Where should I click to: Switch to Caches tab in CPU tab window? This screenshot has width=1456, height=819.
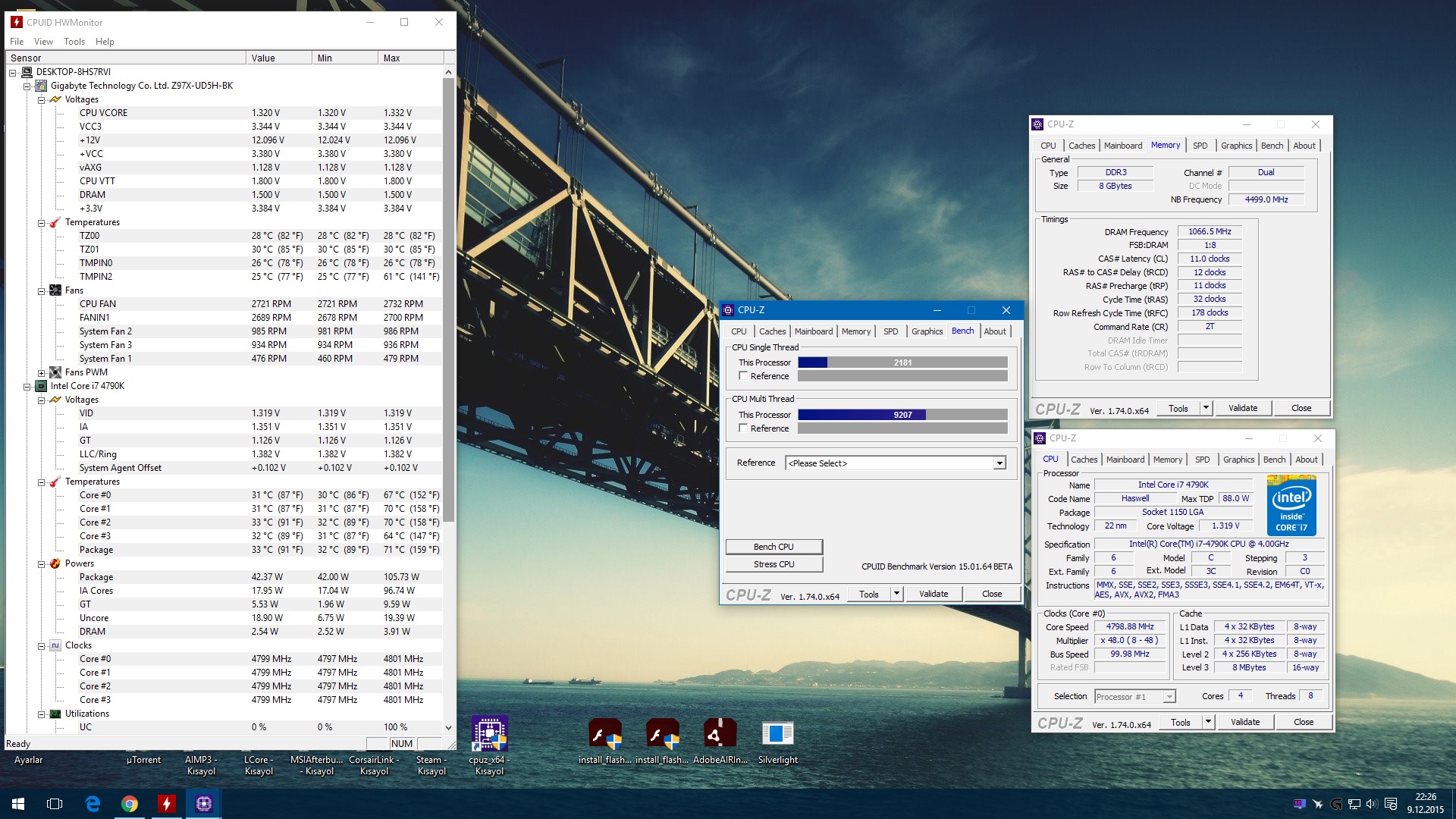[1084, 460]
